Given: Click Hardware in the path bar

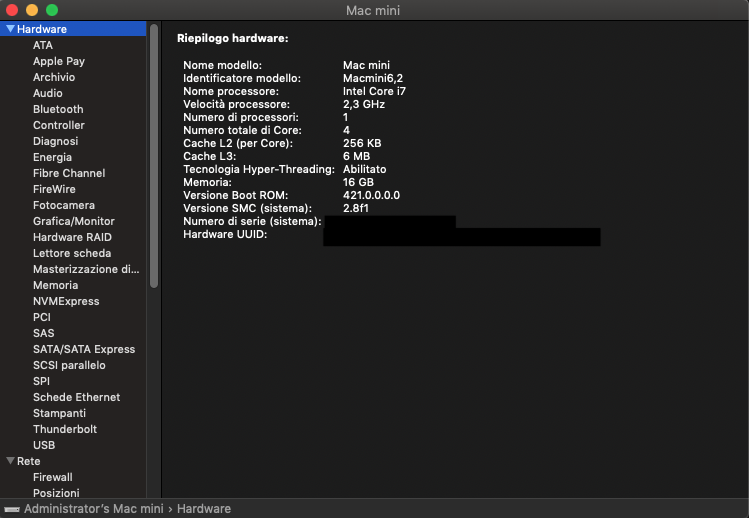Looking at the screenshot, I should pyautogui.click(x=204, y=509).
